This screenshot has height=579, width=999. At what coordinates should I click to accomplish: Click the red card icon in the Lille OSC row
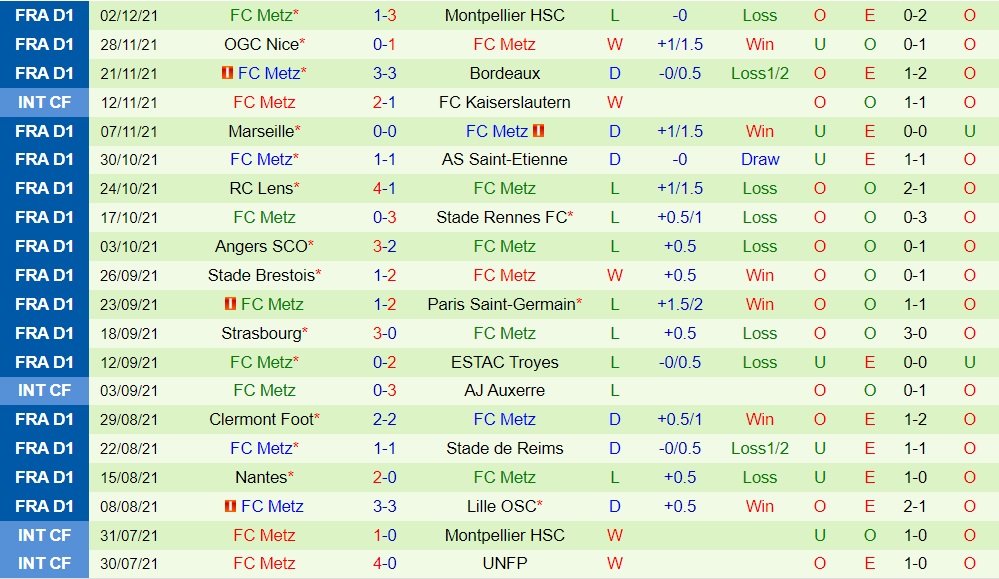(231, 506)
